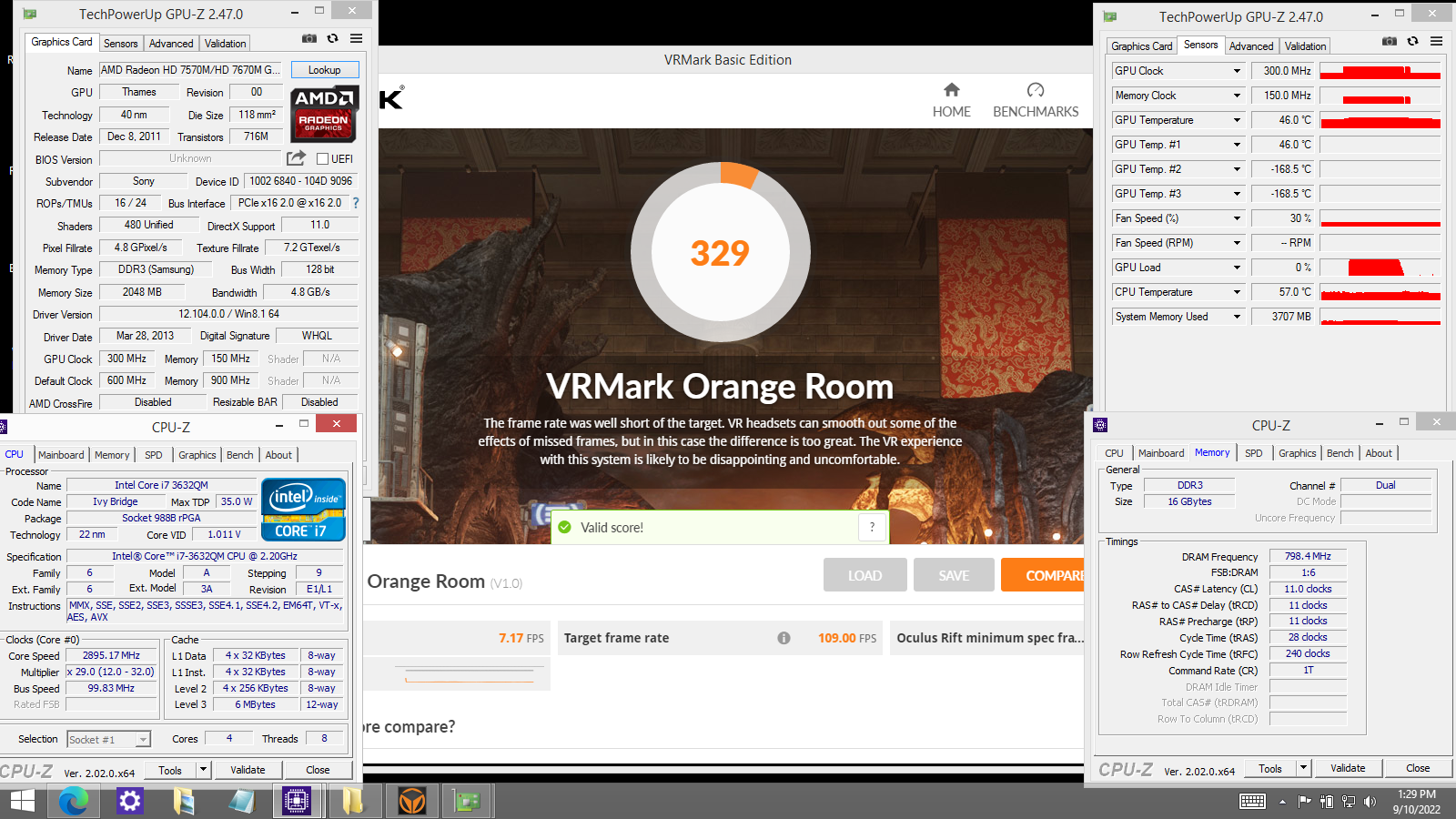Open the Tools arrow dropdown in CPU-Z Memory window
This screenshot has width=1456, height=819.
point(1303,768)
